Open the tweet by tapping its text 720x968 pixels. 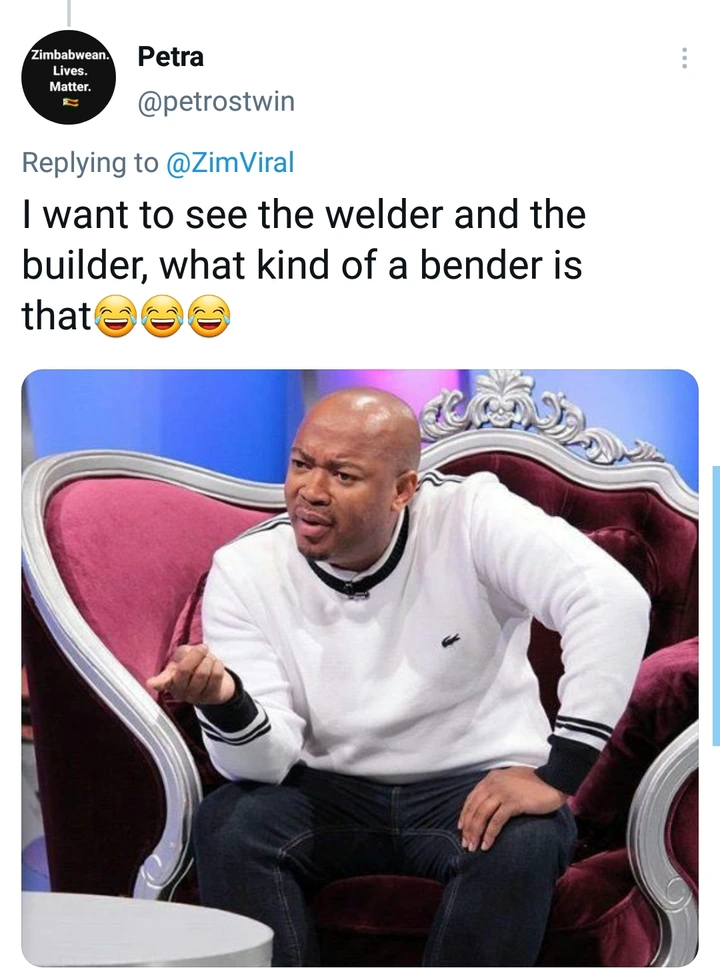click(304, 265)
